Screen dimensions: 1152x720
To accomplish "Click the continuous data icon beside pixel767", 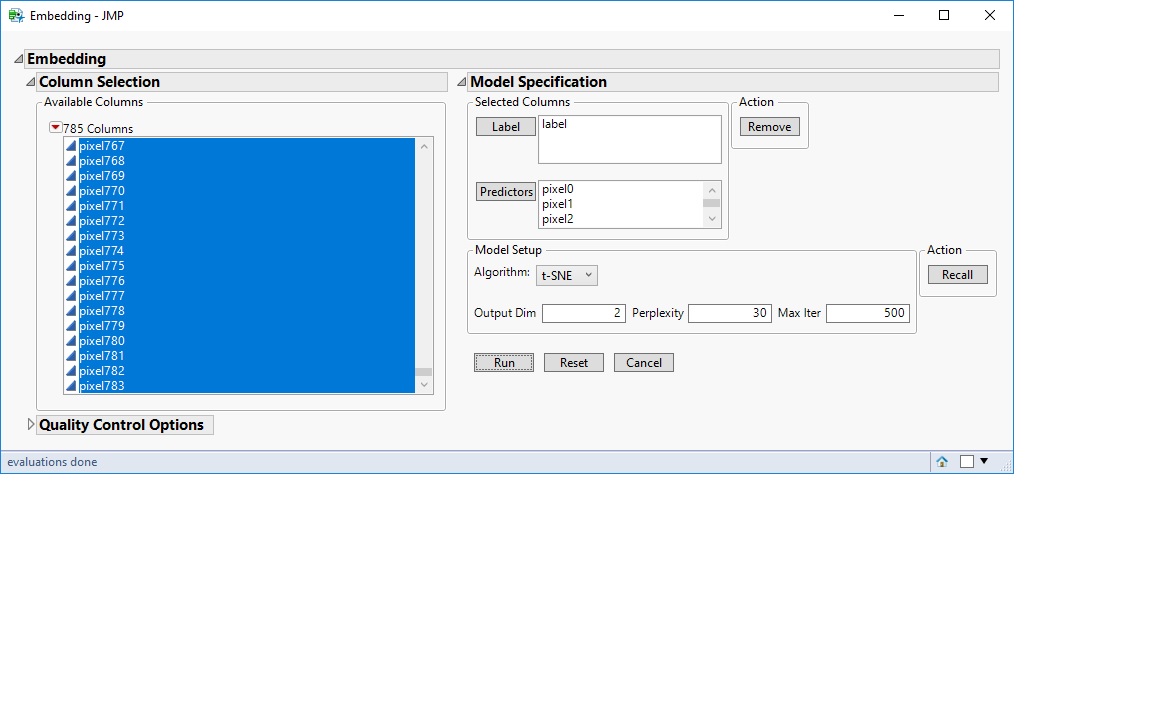I will pyautogui.click(x=71, y=145).
